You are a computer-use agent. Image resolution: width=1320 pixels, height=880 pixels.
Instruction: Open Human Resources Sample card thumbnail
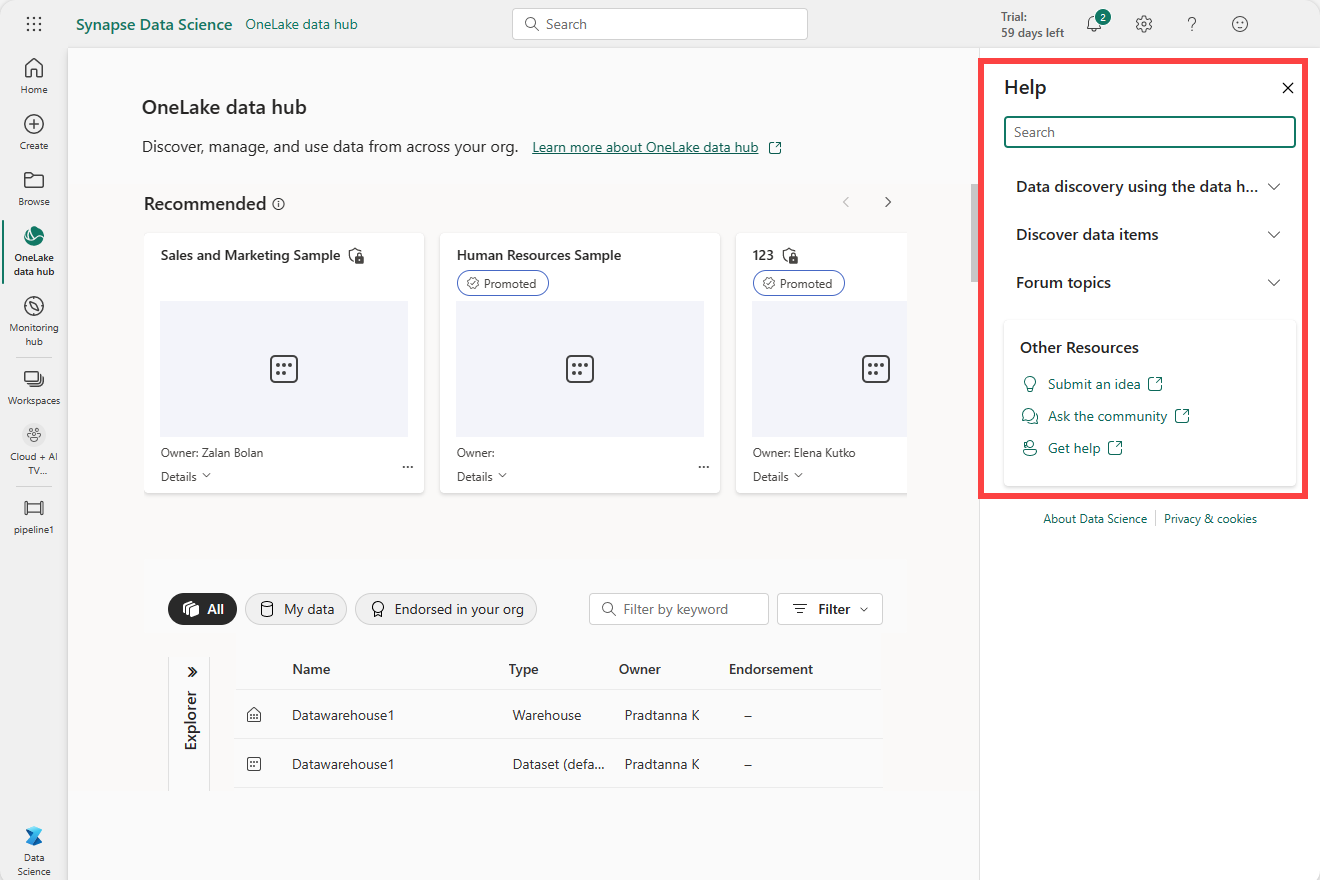580,369
